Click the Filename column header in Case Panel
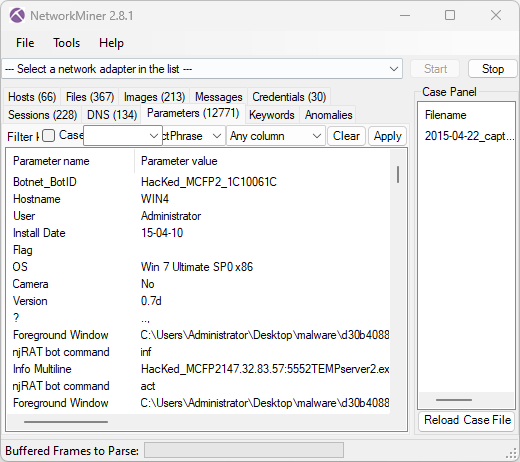520x462 pixels. [446, 115]
